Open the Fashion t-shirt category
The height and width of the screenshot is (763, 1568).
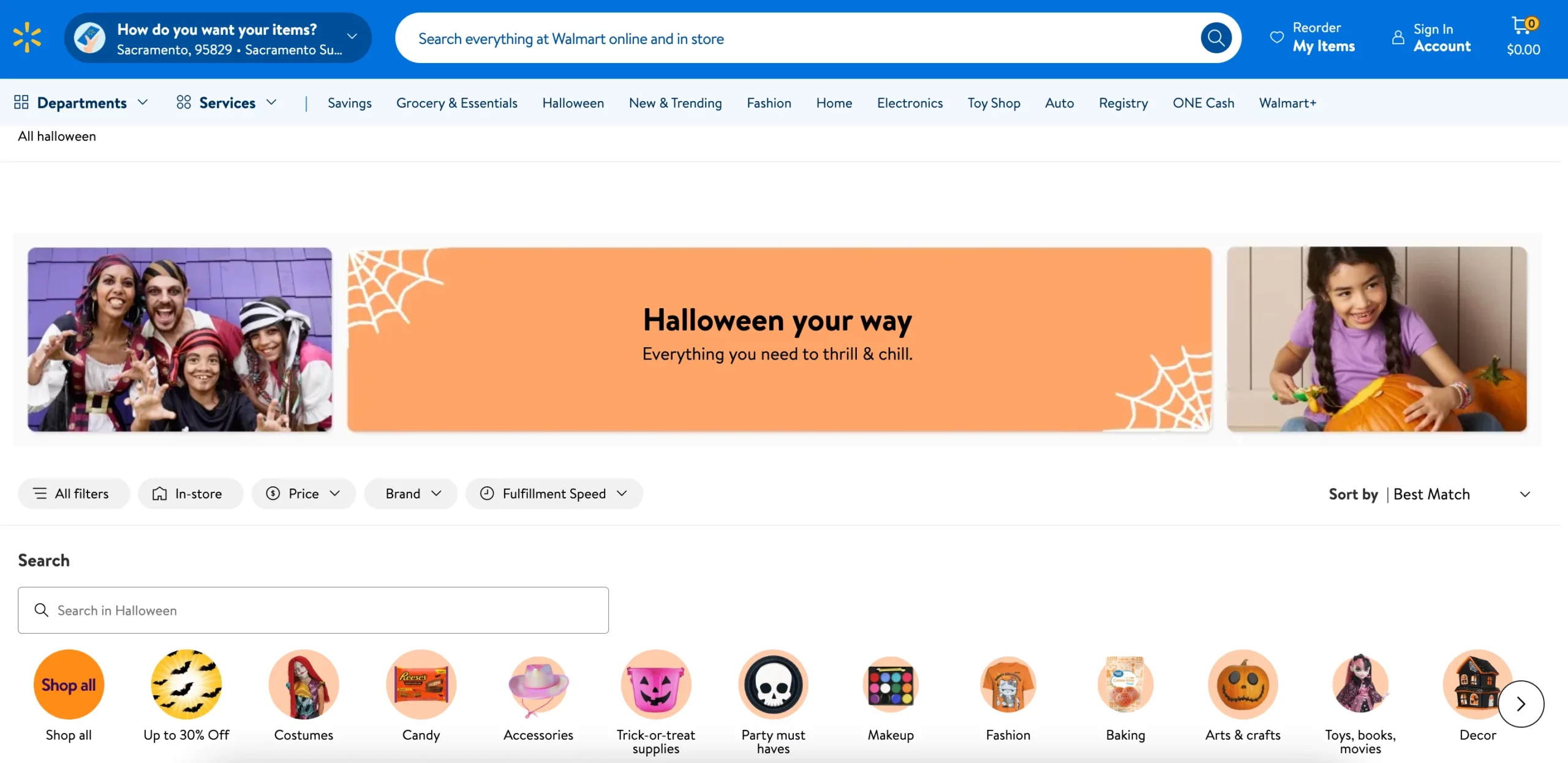[x=1008, y=684]
